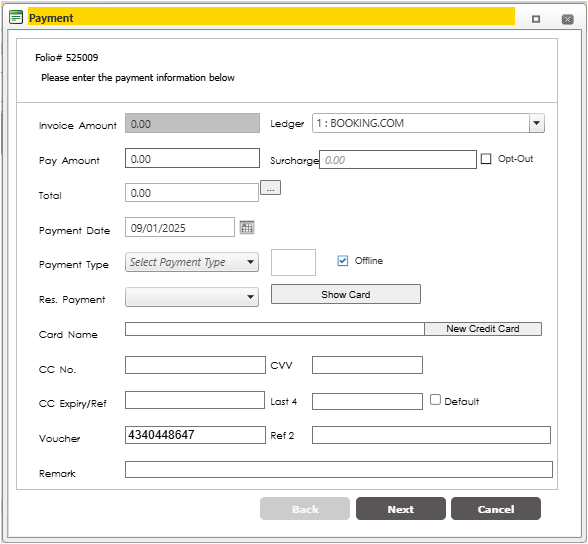The width and height of the screenshot is (588, 544).
Task: Select the Remark text field
Action: tap(339, 469)
